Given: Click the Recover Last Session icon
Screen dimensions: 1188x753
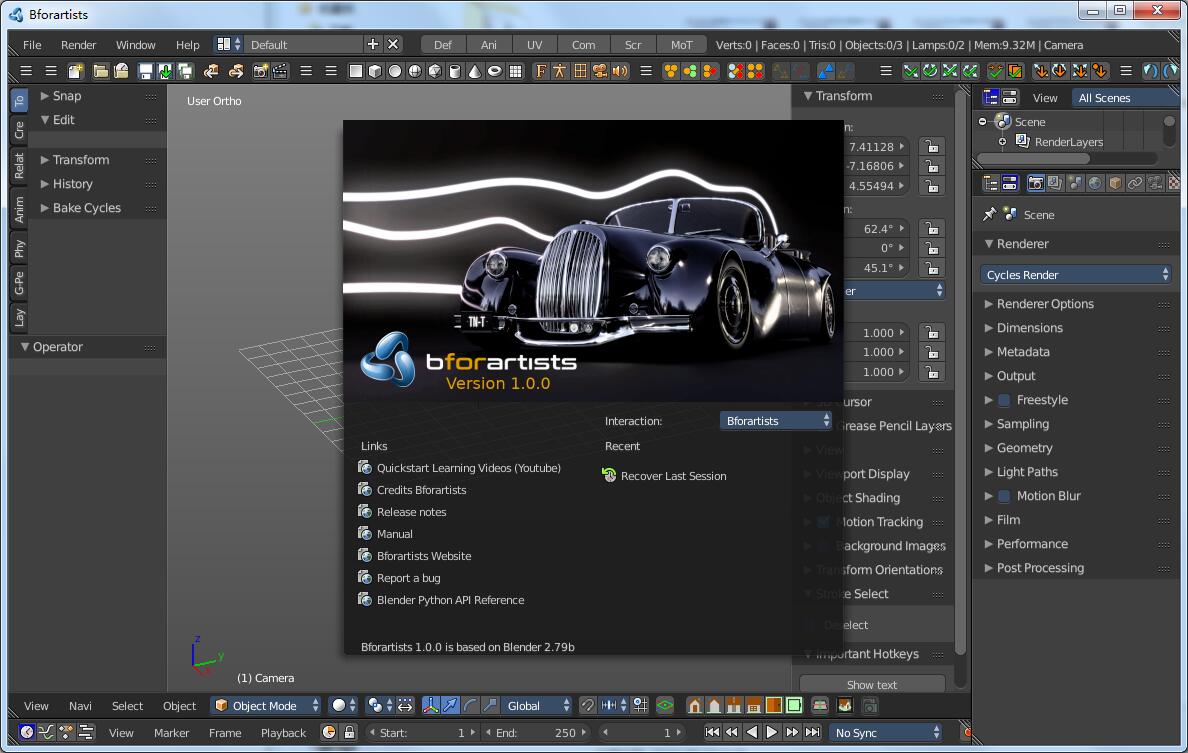Looking at the screenshot, I should point(608,475).
